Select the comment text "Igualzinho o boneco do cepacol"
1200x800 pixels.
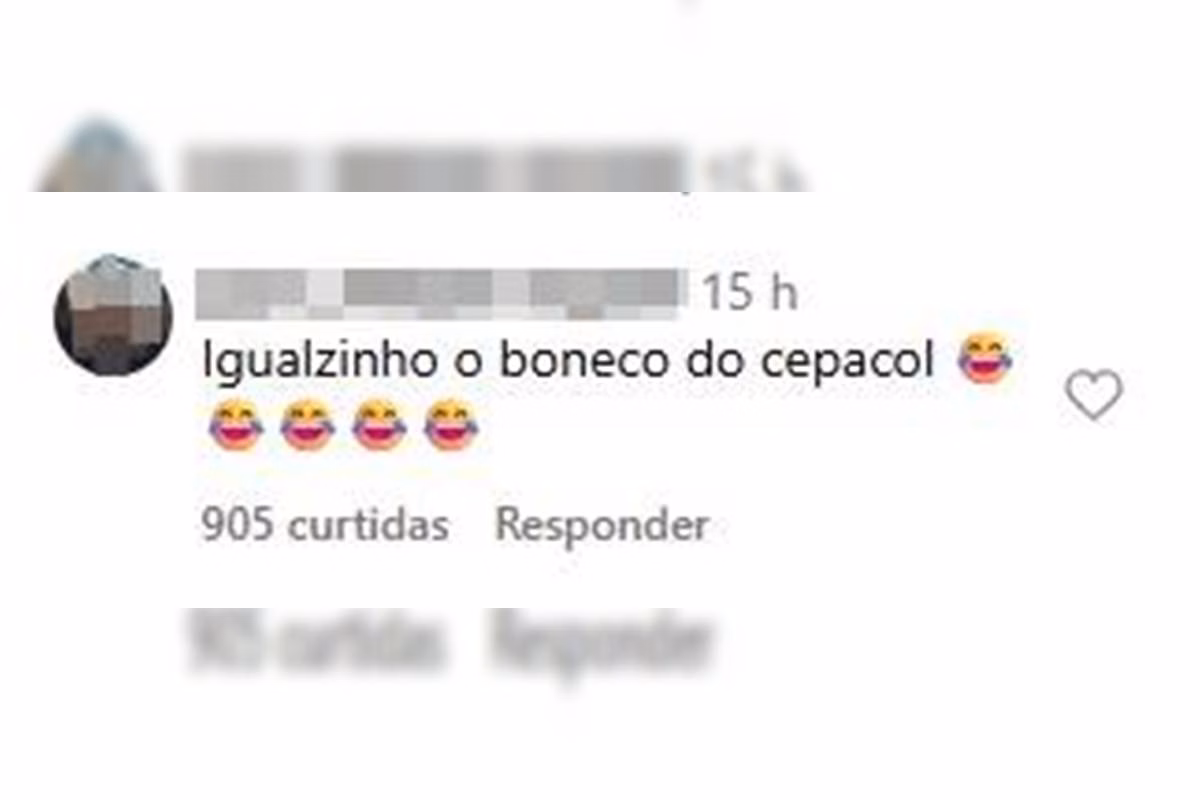568,362
